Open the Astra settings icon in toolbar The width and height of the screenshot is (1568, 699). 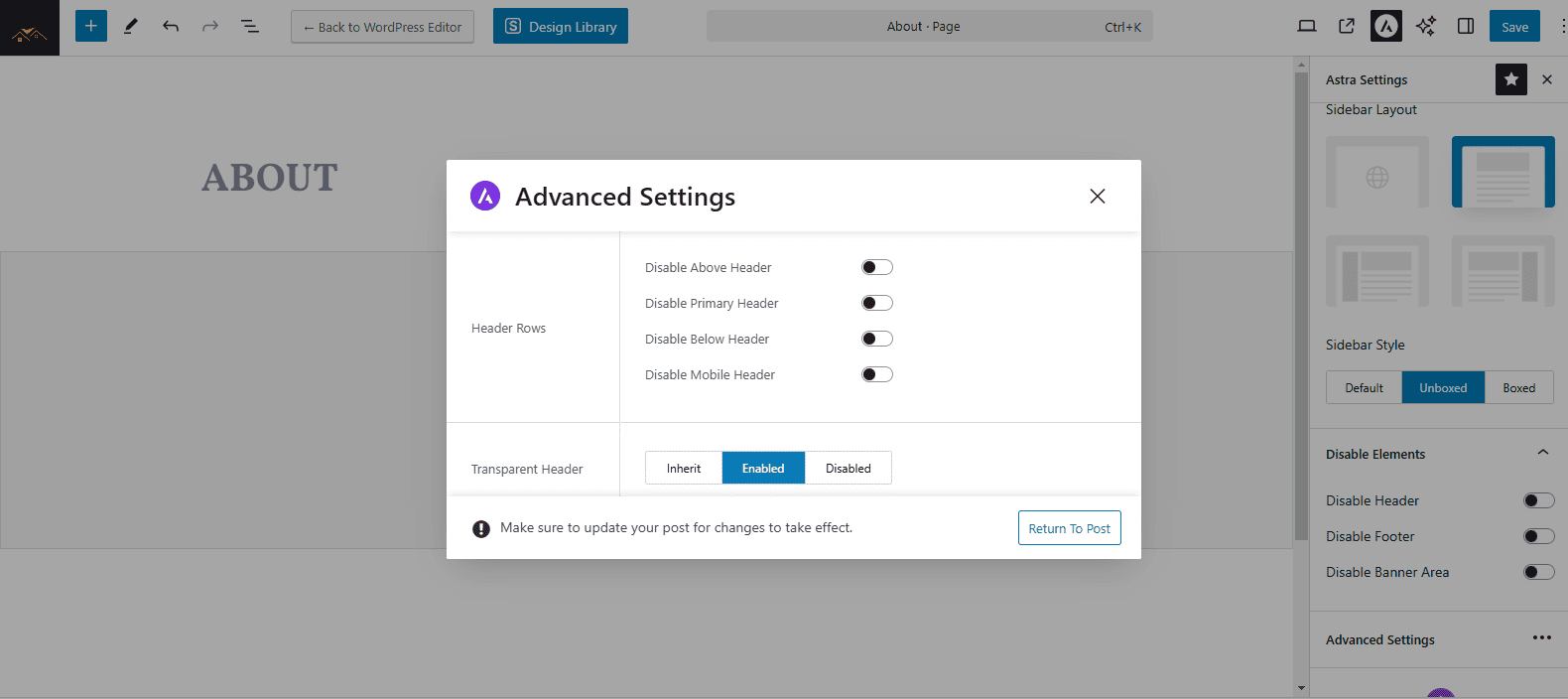[x=1385, y=27]
